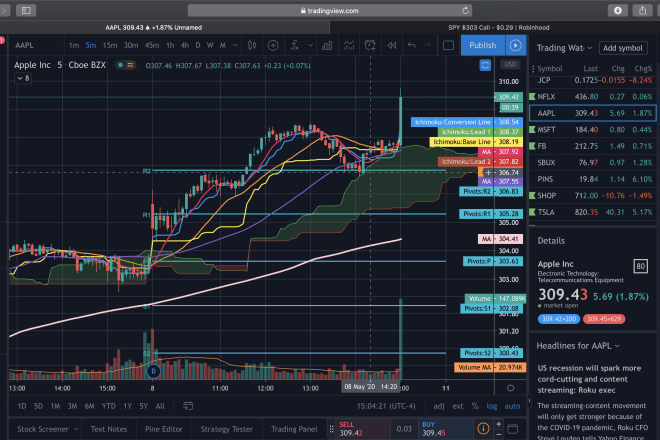
Task: Open the Trading Panel tab
Action: pyautogui.click(x=294, y=429)
